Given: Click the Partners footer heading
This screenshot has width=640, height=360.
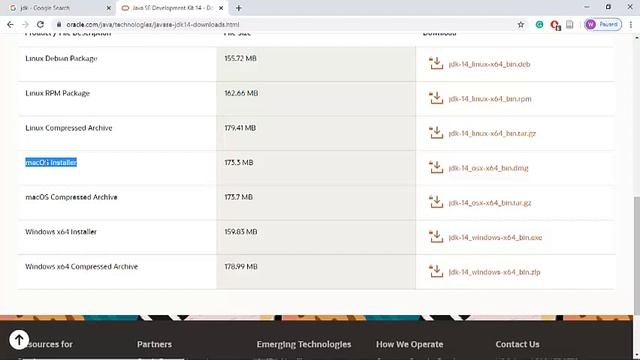Looking at the screenshot, I should 154,344.
